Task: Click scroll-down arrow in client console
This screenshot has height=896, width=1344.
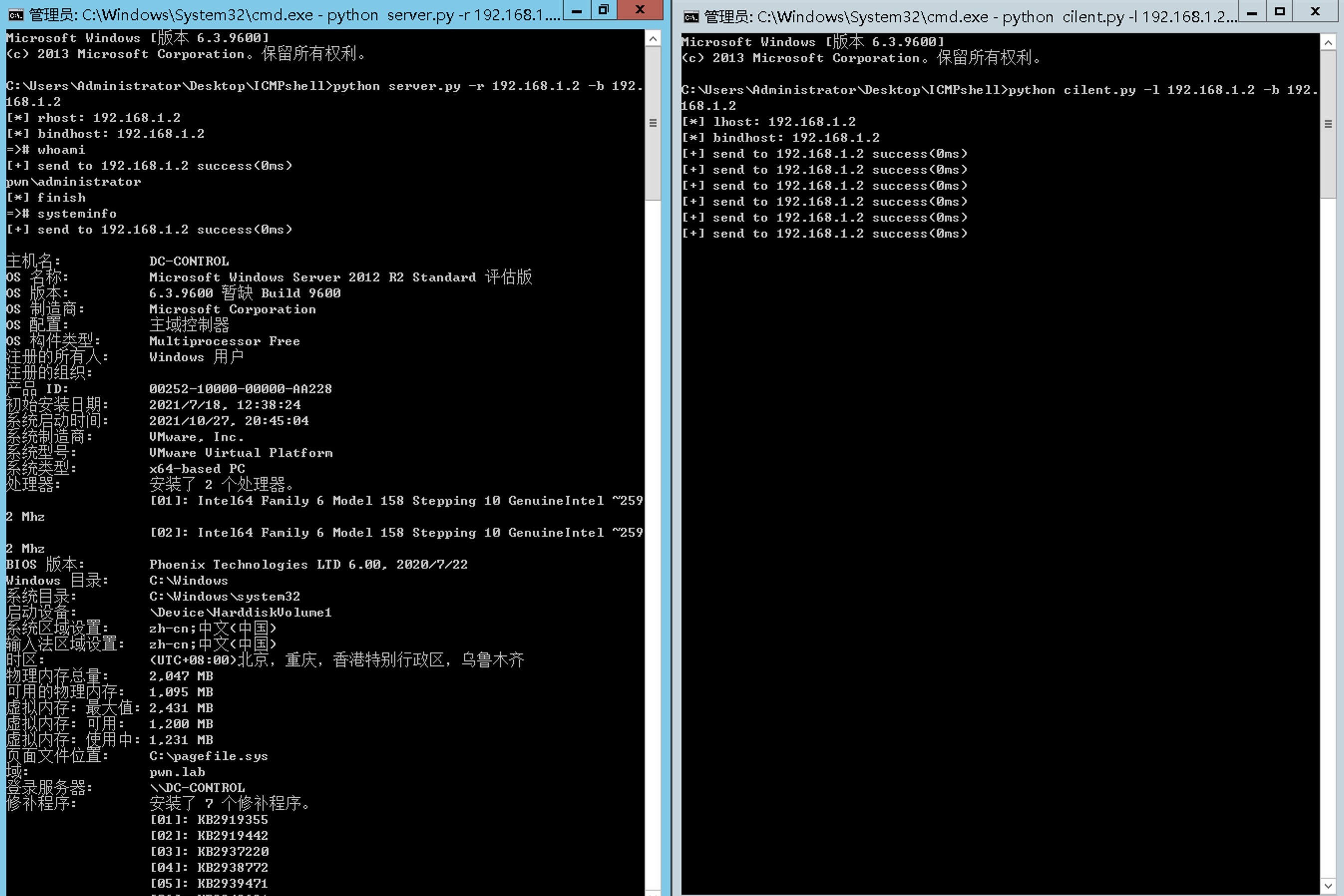Action: [x=1328, y=887]
